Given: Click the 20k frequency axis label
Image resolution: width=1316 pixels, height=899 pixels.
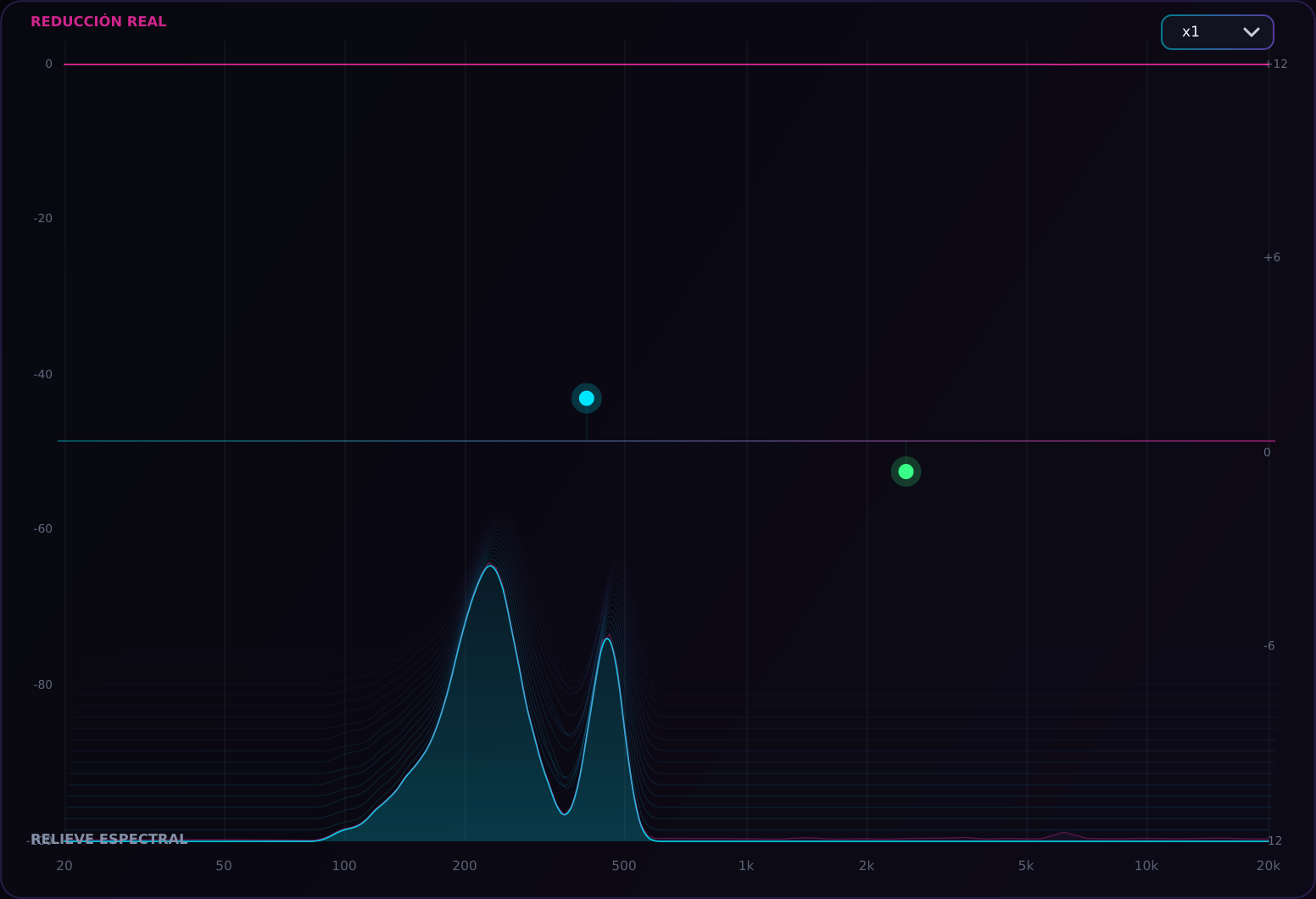Looking at the screenshot, I should 1268,866.
